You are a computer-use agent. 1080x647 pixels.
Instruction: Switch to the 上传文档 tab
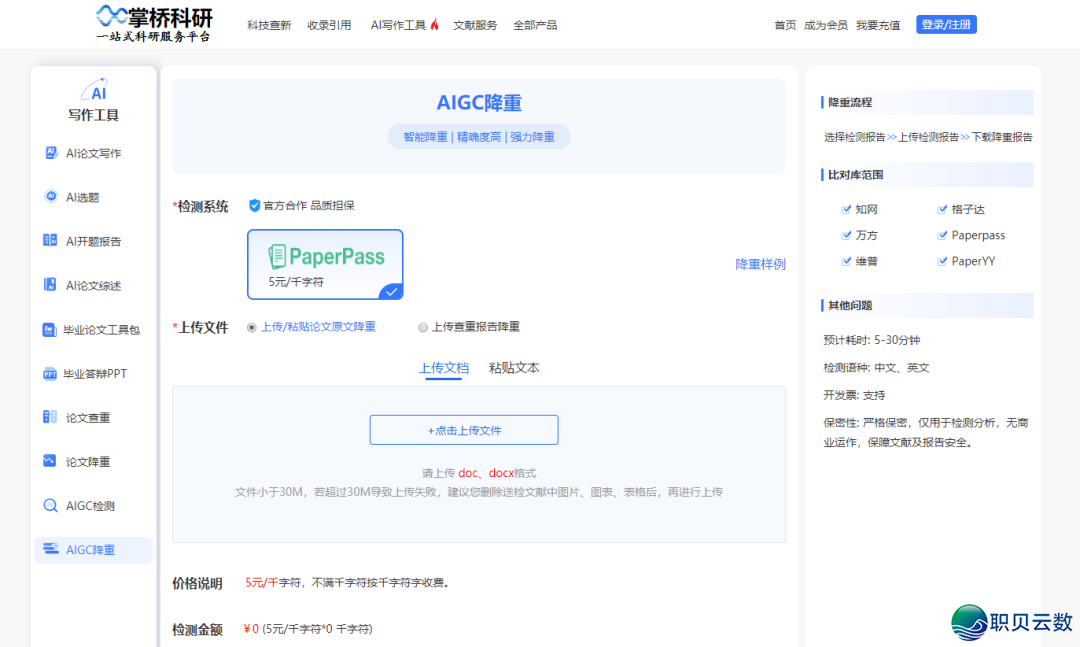click(443, 368)
